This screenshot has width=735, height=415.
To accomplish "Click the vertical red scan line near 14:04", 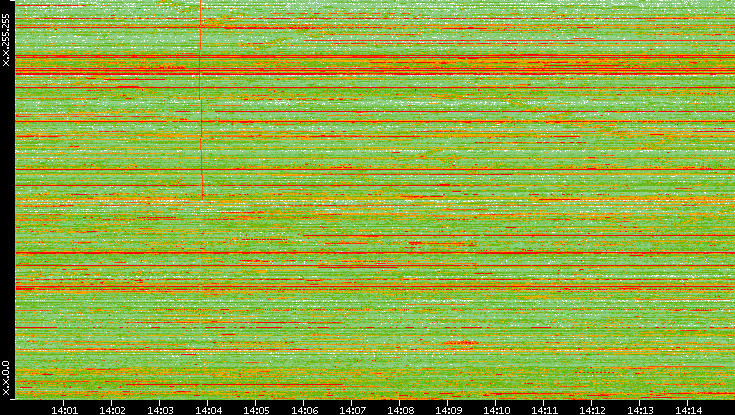I will (201, 99).
